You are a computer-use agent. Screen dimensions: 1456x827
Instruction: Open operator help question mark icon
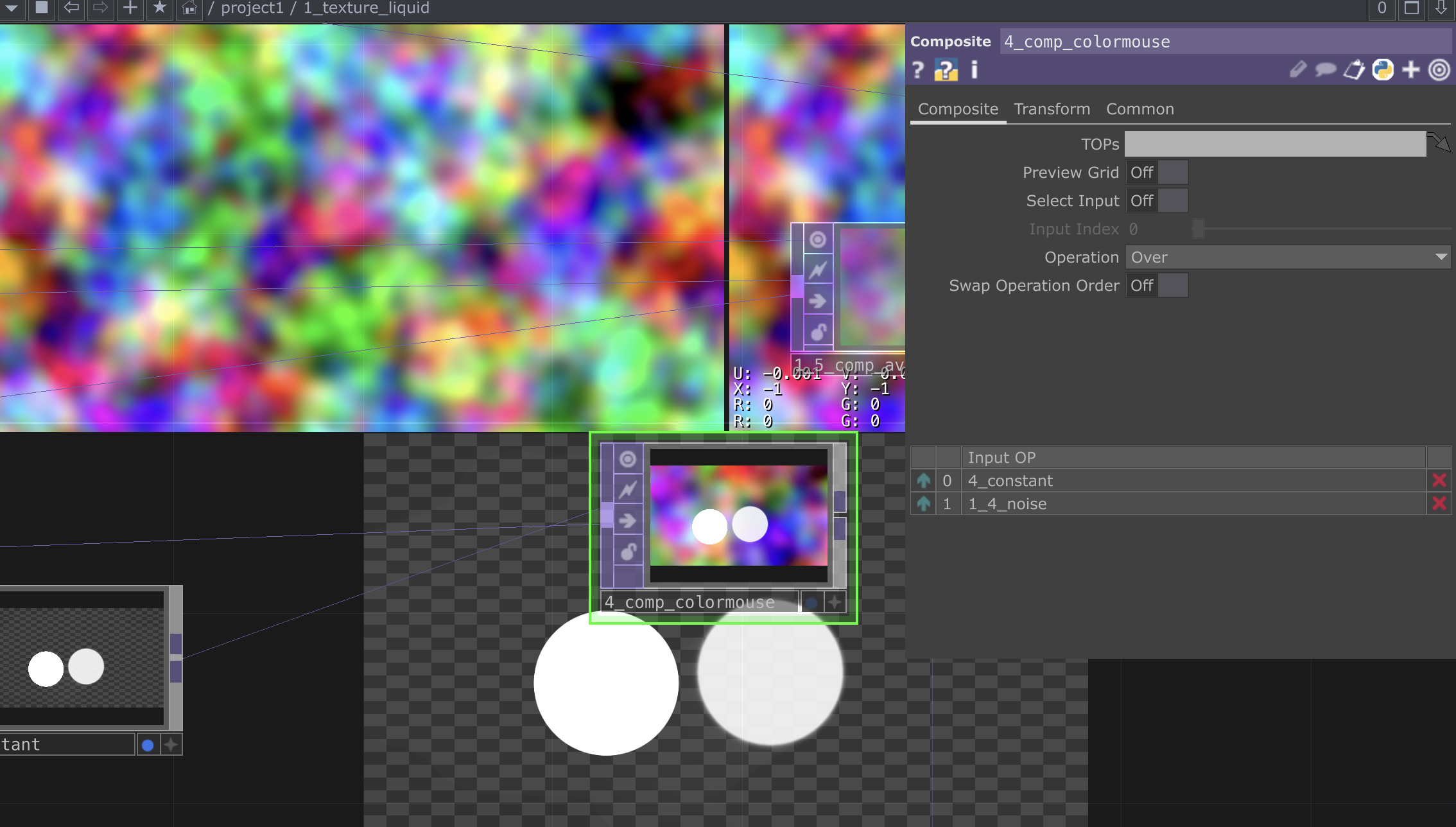pyautogui.click(x=918, y=69)
